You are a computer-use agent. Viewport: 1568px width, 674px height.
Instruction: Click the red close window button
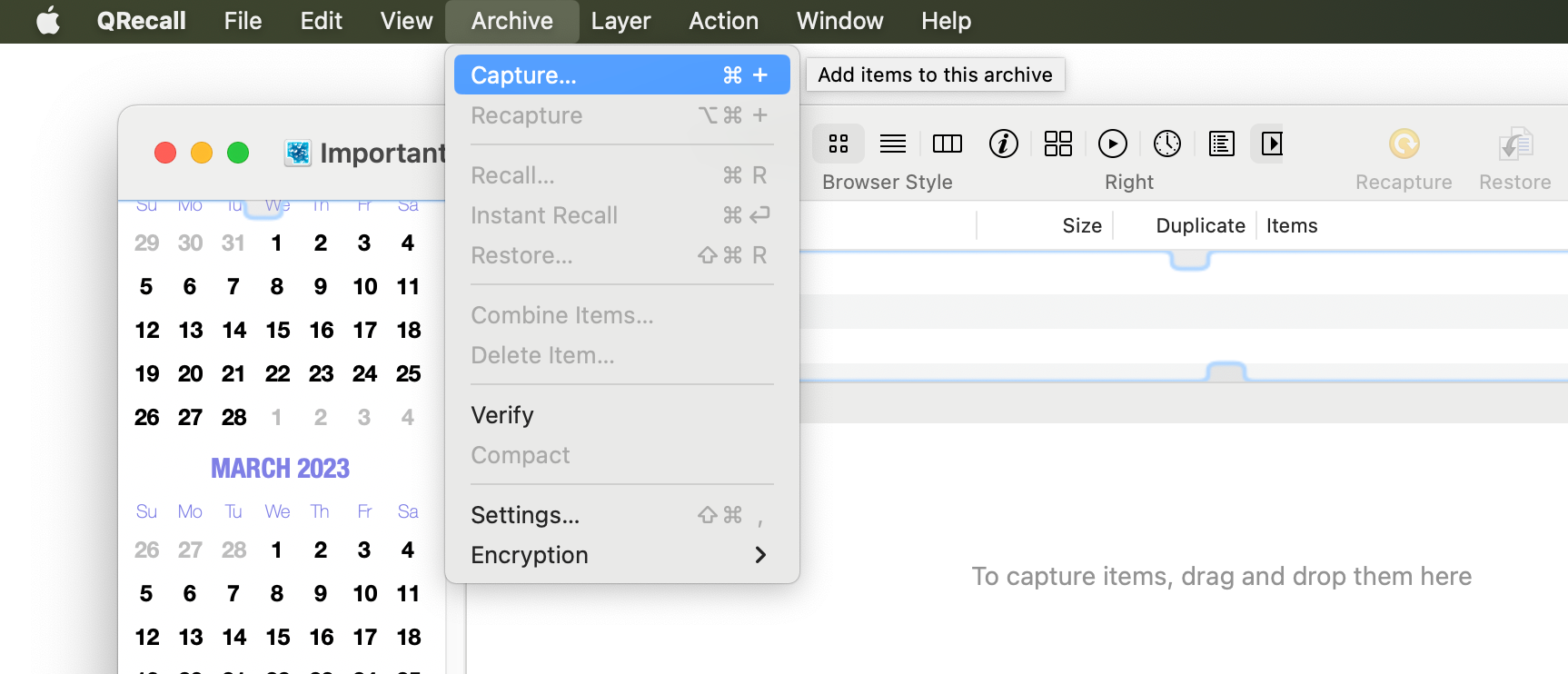click(165, 153)
